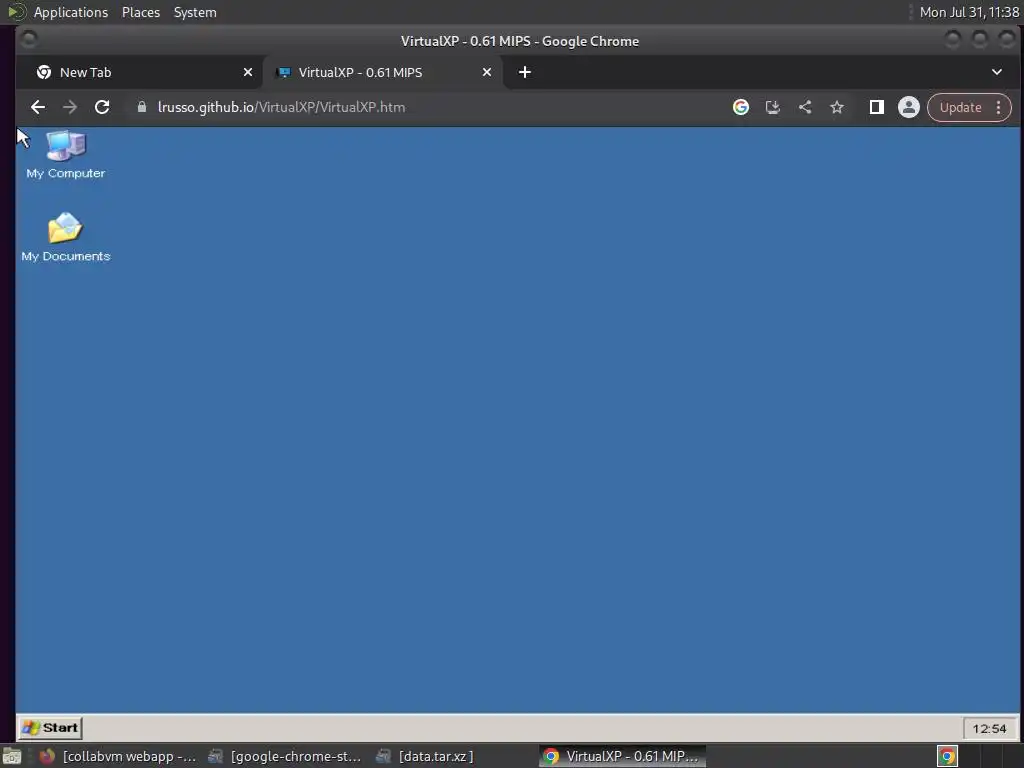The width and height of the screenshot is (1024, 768).
Task: Close the VirtualXP tab
Action: coord(487,72)
